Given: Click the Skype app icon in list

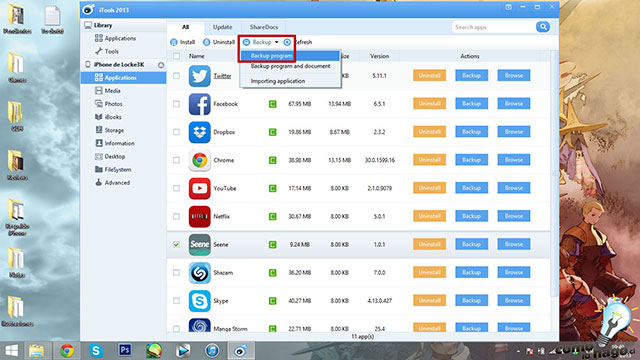Looking at the screenshot, I should [199, 301].
